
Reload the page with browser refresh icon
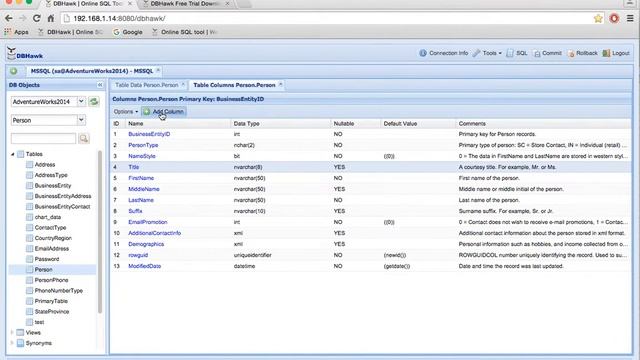[x=37, y=18]
